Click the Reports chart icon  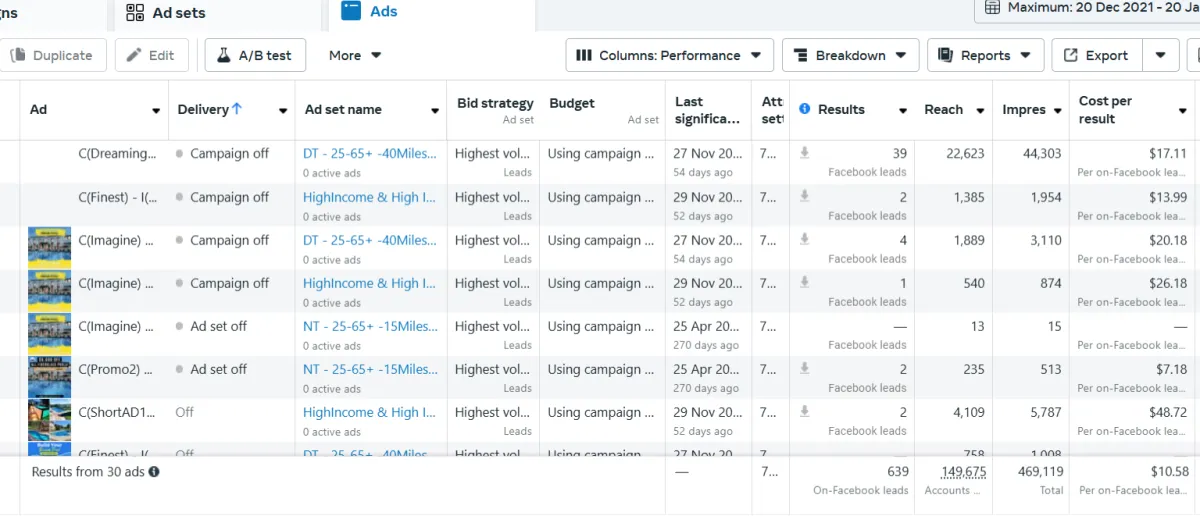946,56
